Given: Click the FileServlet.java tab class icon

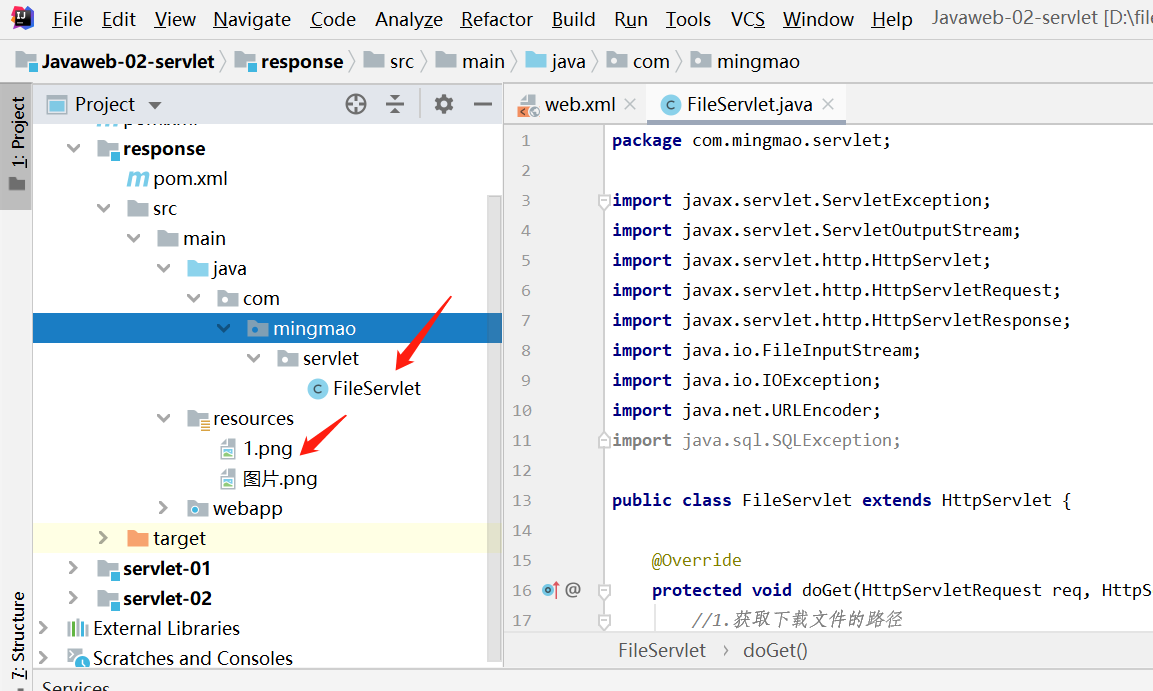Looking at the screenshot, I should (x=670, y=105).
